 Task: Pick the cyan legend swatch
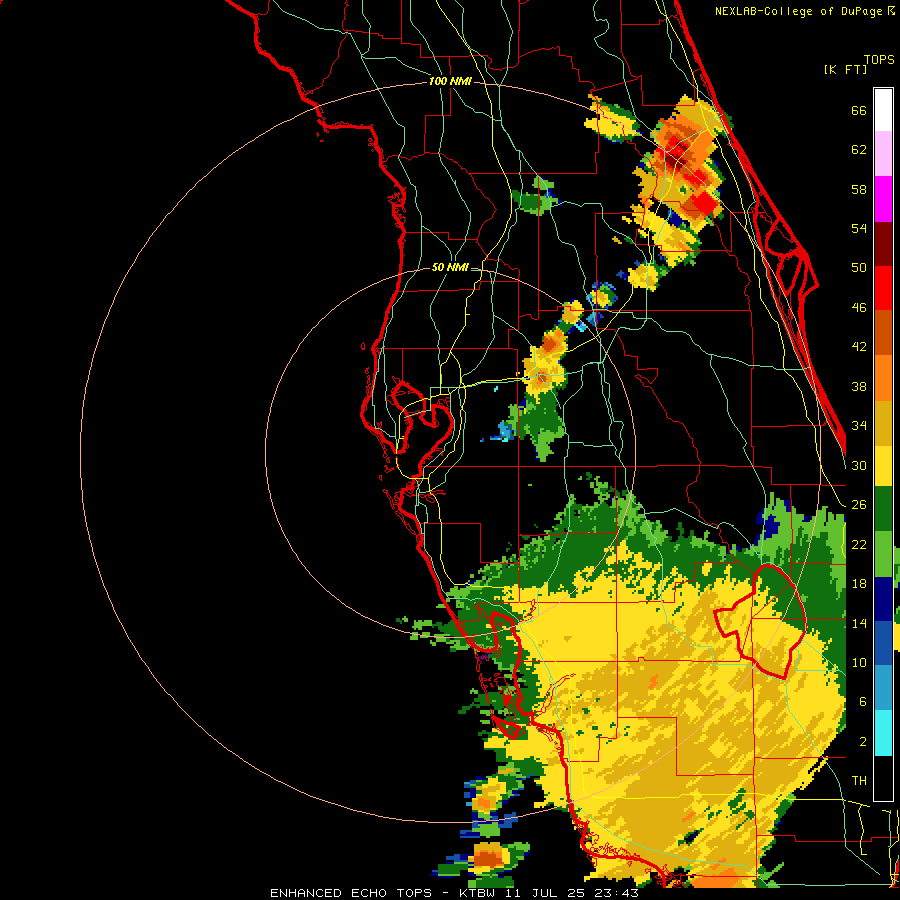883,734
